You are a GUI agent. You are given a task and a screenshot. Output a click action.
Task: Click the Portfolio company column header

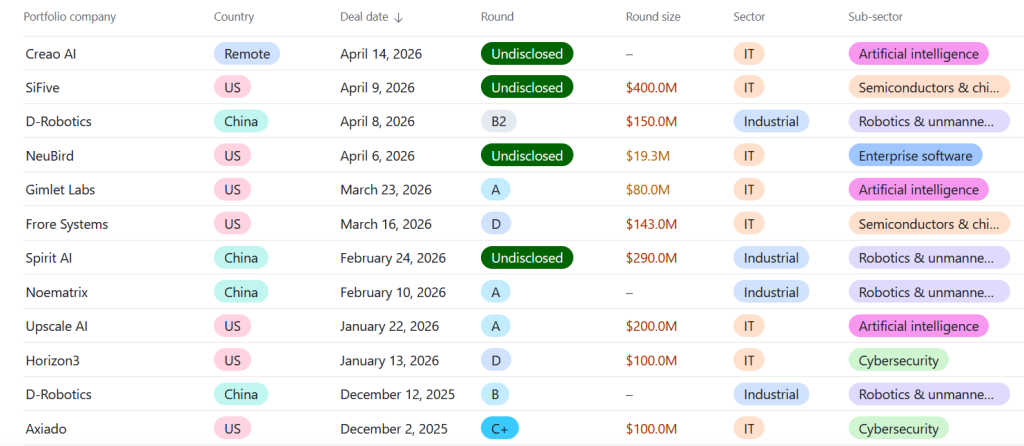click(x=70, y=17)
